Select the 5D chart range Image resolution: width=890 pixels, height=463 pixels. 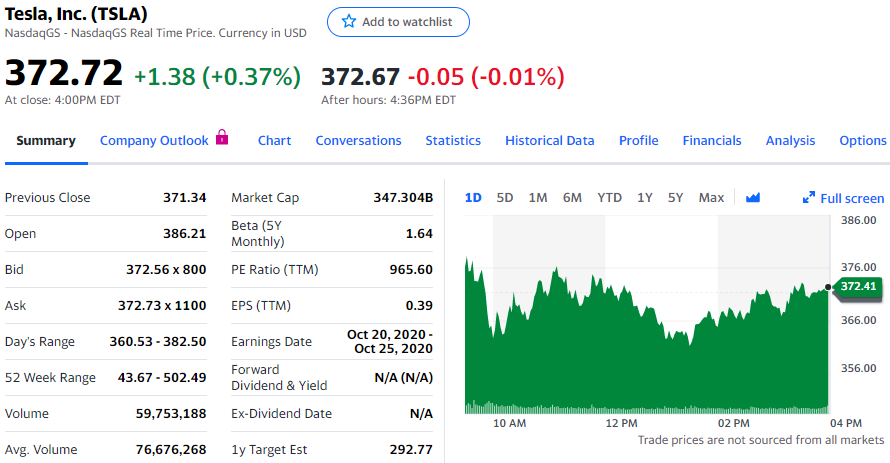pyautogui.click(x=505, y=198)
